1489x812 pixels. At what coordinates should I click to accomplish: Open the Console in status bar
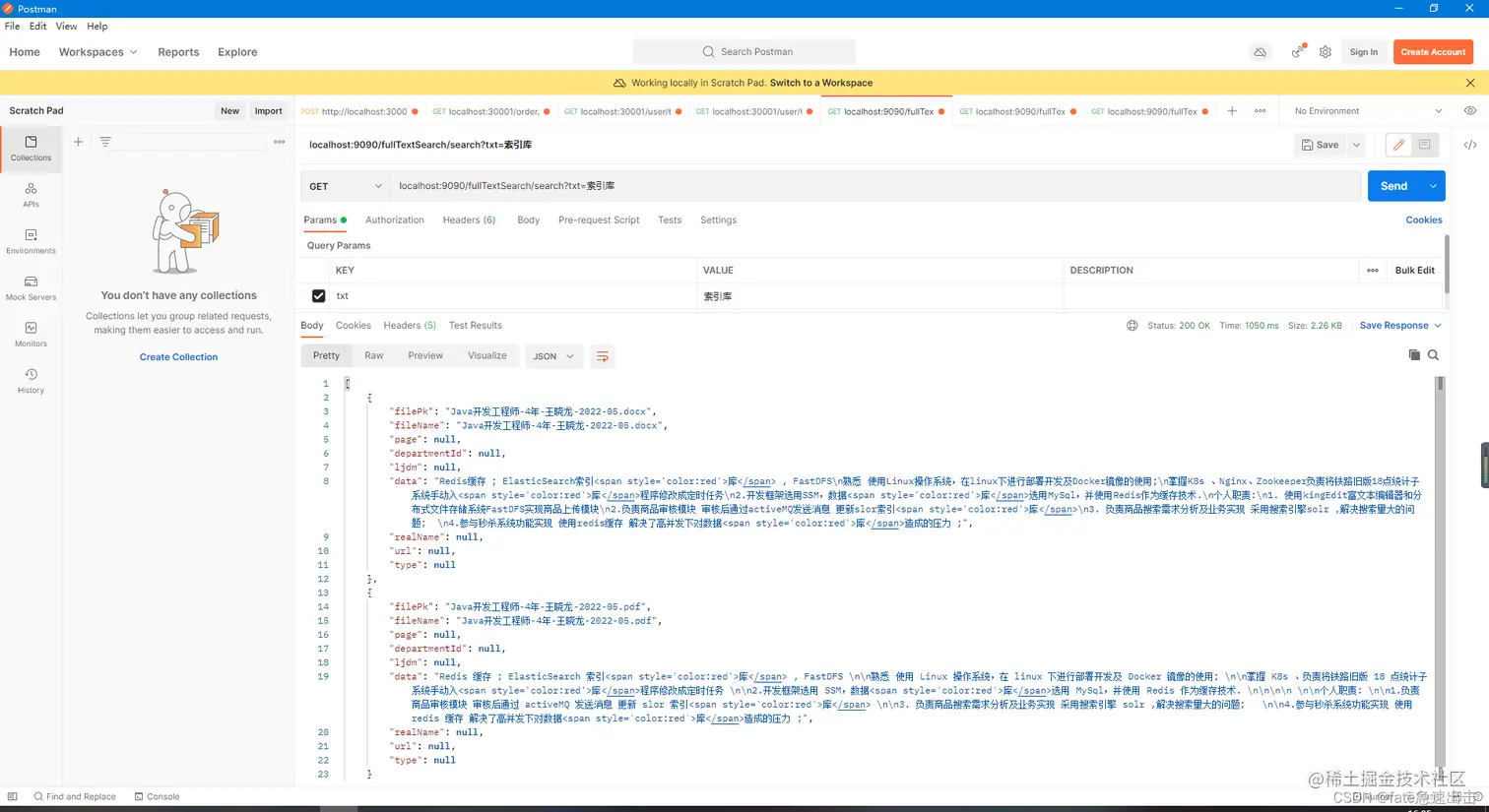(158, 797)
